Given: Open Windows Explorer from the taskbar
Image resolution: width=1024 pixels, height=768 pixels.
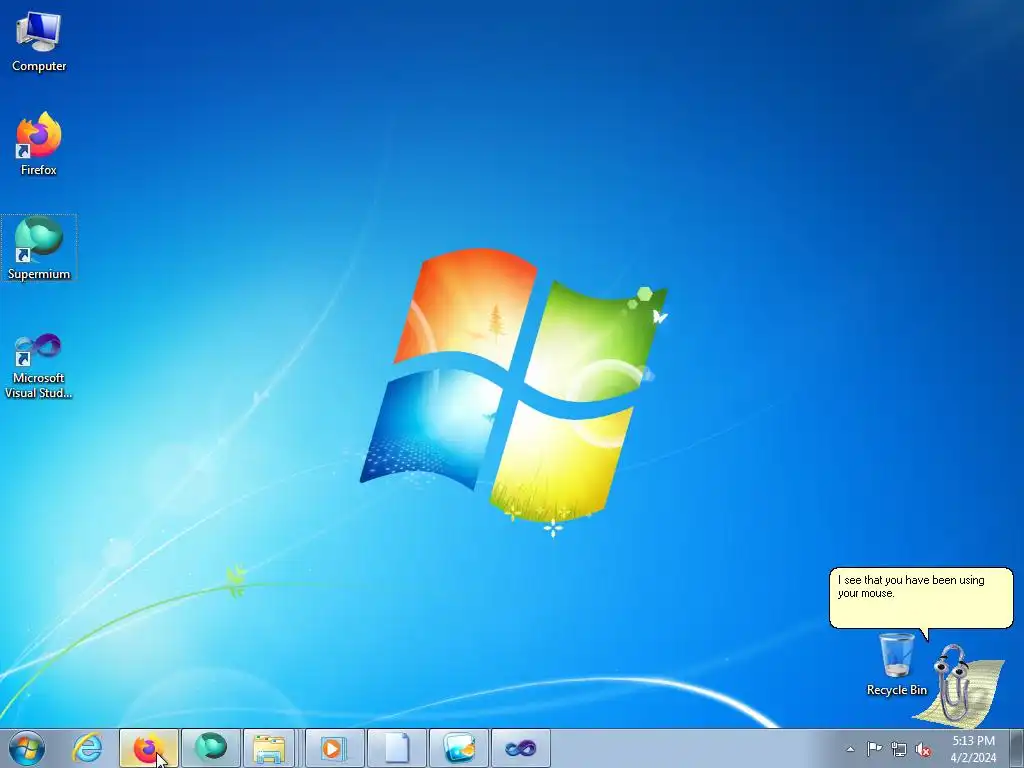Looking at the screenshot, I should (270, 748).
